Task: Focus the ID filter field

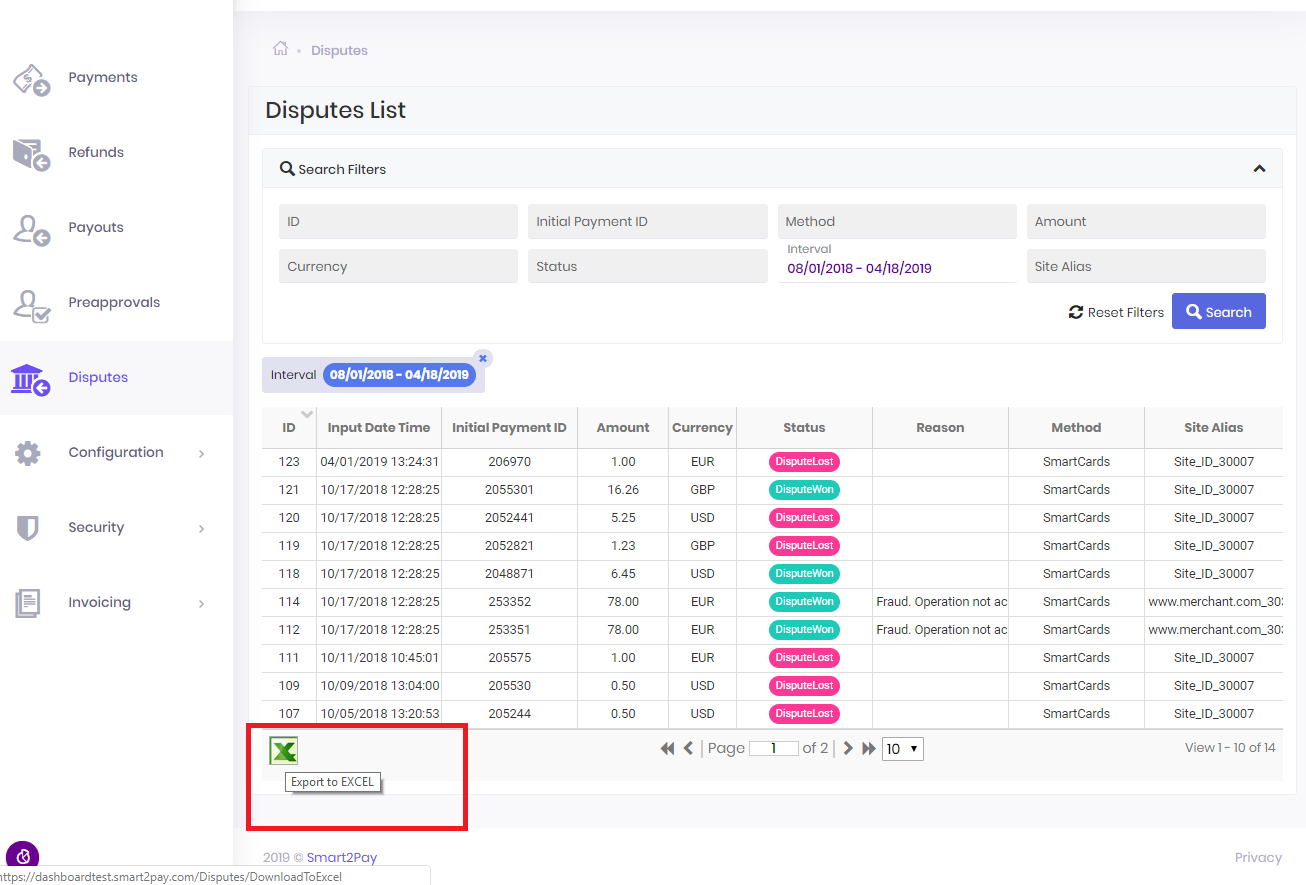Action: coord(399,222)
